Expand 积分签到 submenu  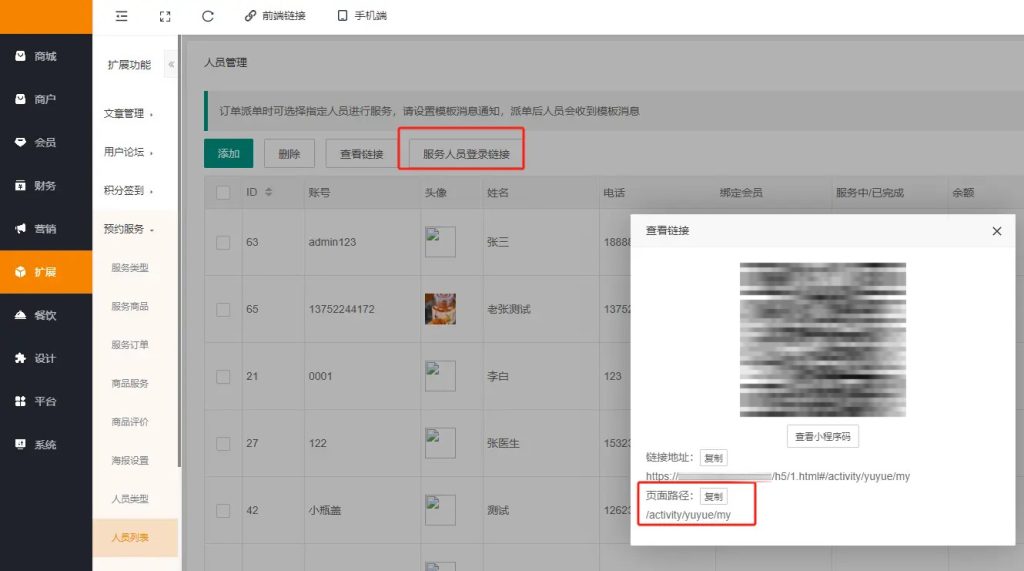128,191
